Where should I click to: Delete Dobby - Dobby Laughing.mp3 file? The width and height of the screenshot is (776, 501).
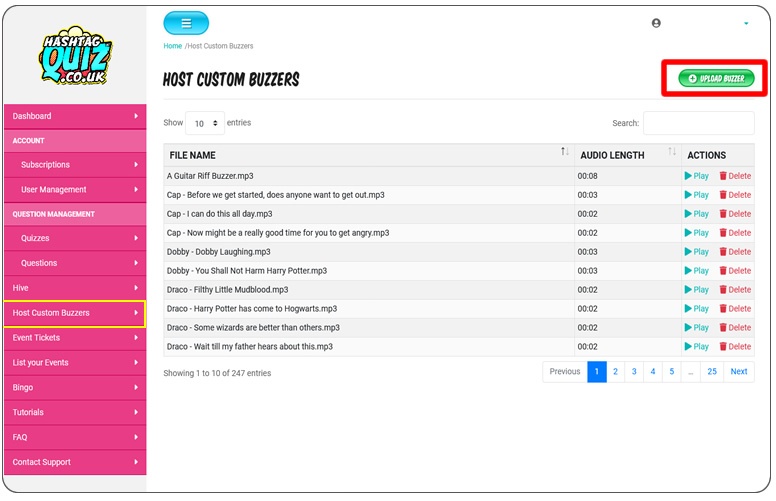tap(735, 252)
